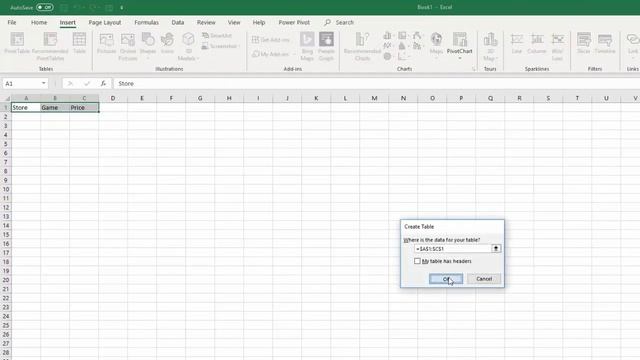This screenshot has height=360, width=640.
Task: Launch People Graph add-in
Action: point(326,47)
